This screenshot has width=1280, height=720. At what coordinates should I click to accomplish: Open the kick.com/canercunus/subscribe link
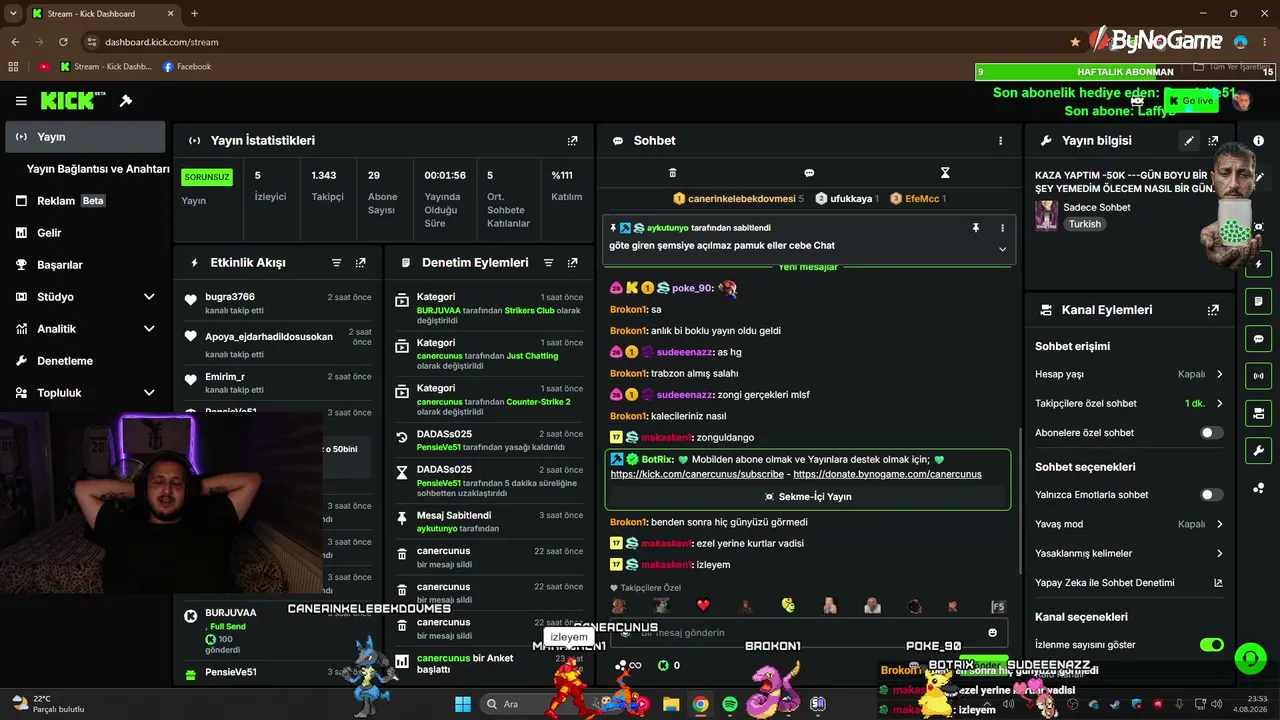tap(697, 474)
